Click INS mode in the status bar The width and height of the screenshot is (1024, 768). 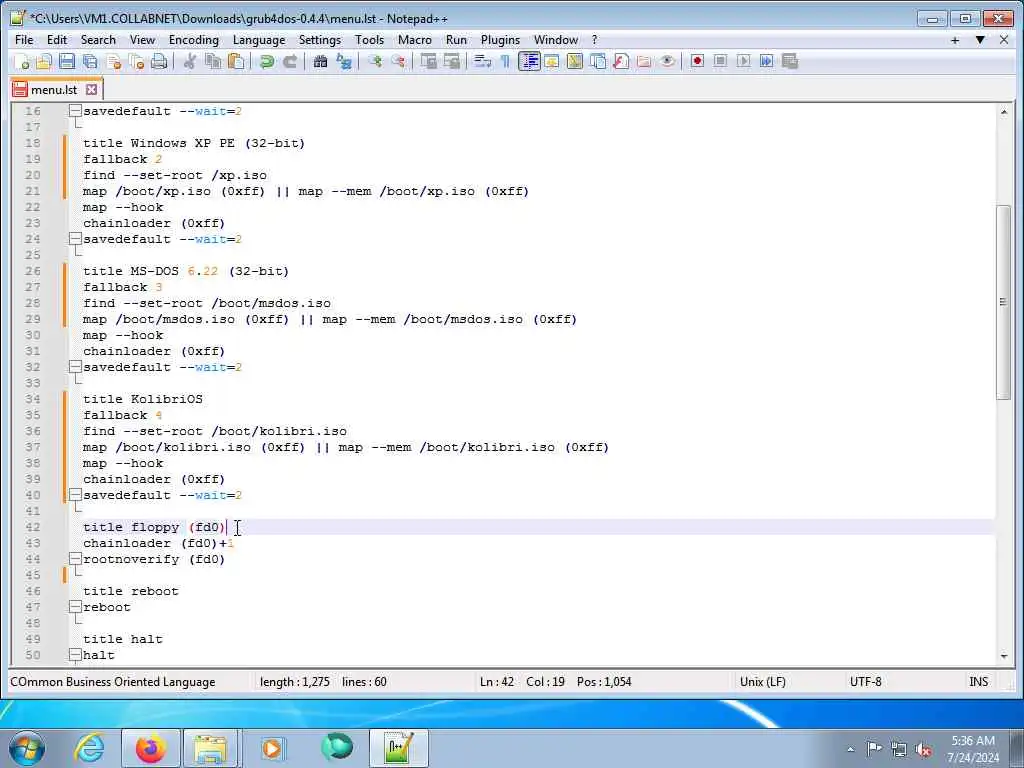(x=978, y=682)
